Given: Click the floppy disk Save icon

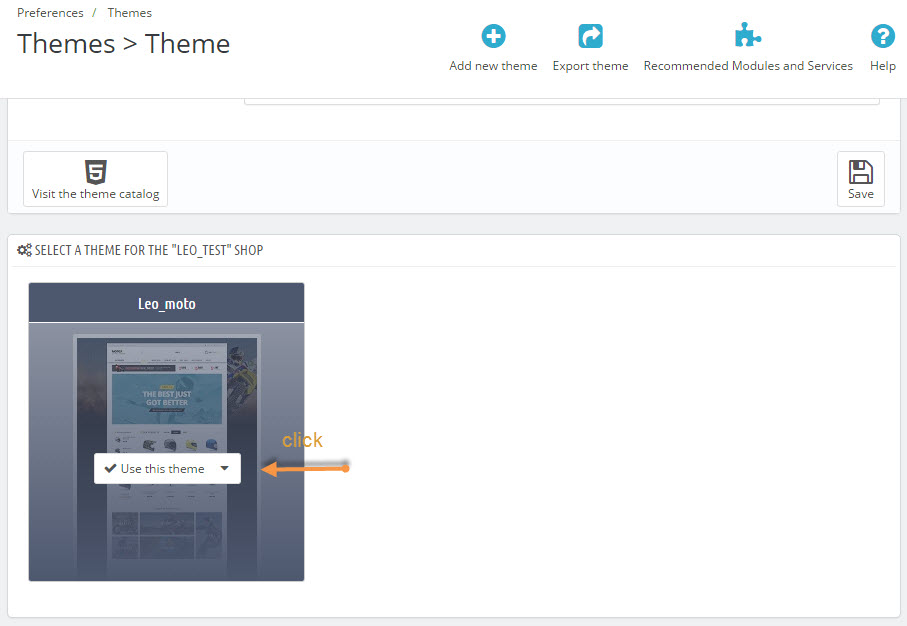Looking at the screenshot, I should tap(861, 172).
